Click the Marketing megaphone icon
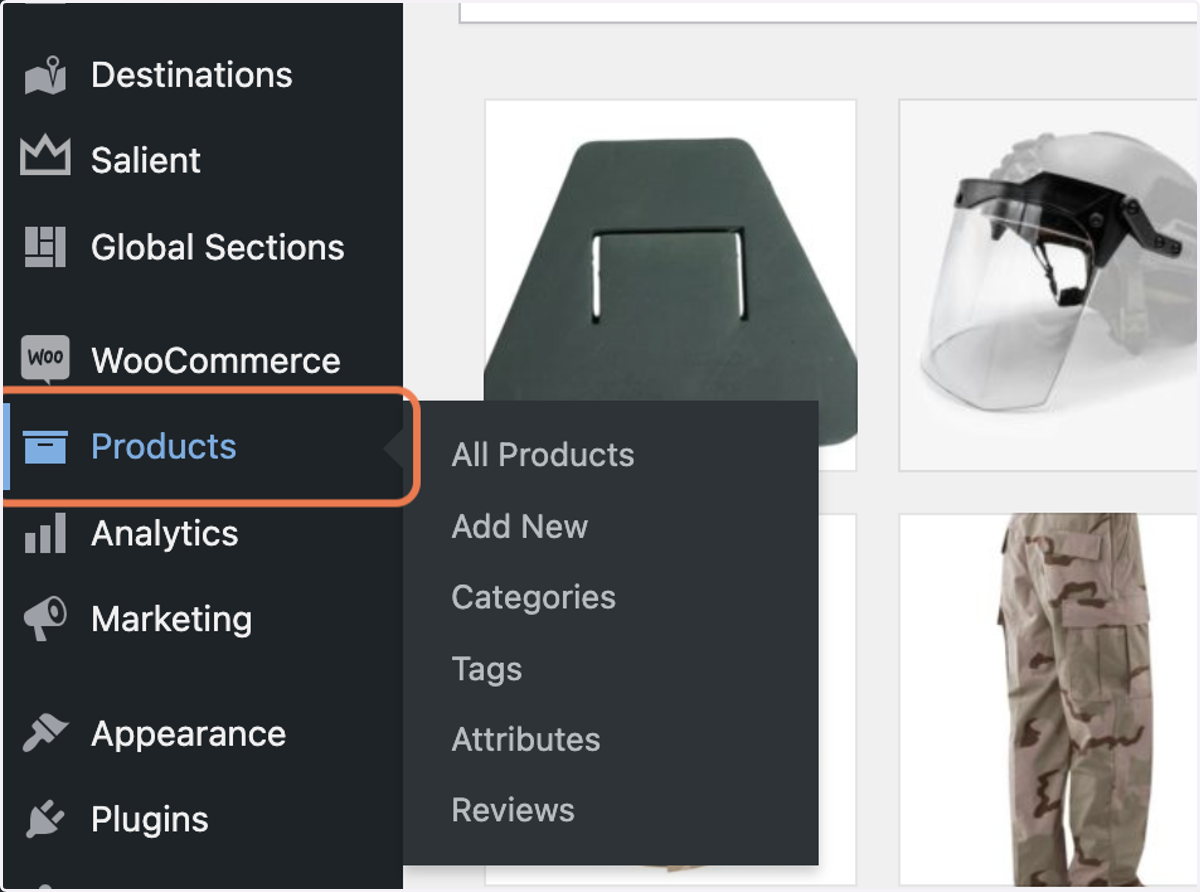The width and height of the screenshot is (1200, 892). (x=45, y=619)
